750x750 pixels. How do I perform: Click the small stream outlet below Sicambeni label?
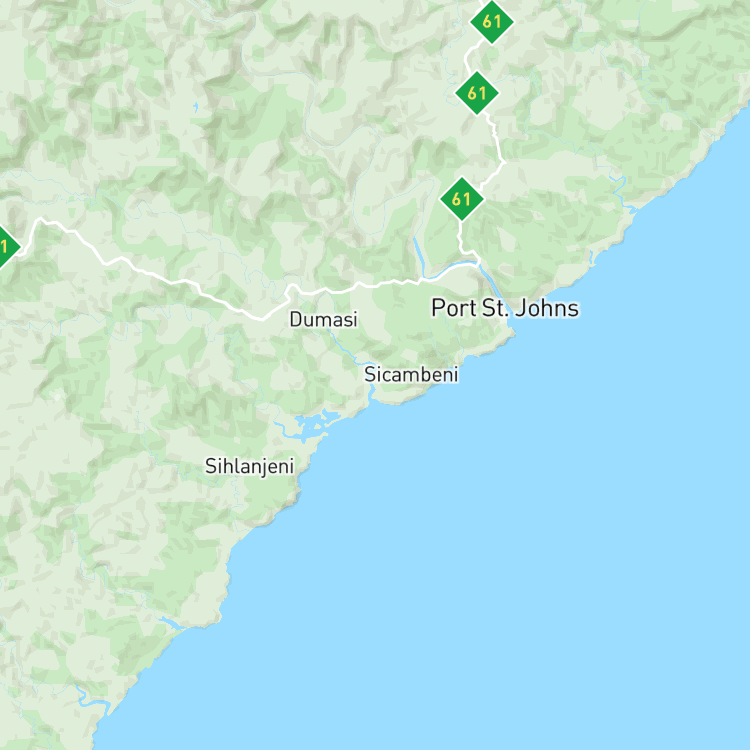coord(372,395)
